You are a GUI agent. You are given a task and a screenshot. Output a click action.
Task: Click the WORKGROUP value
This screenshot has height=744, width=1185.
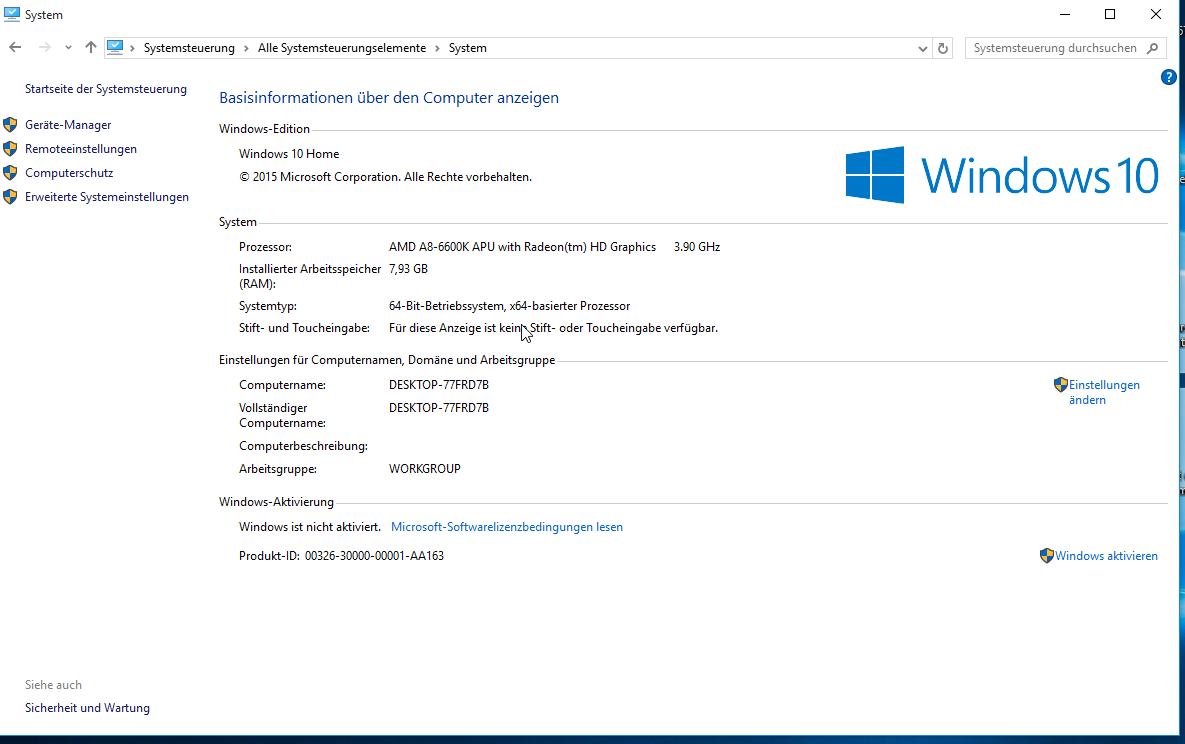[425, 469]
